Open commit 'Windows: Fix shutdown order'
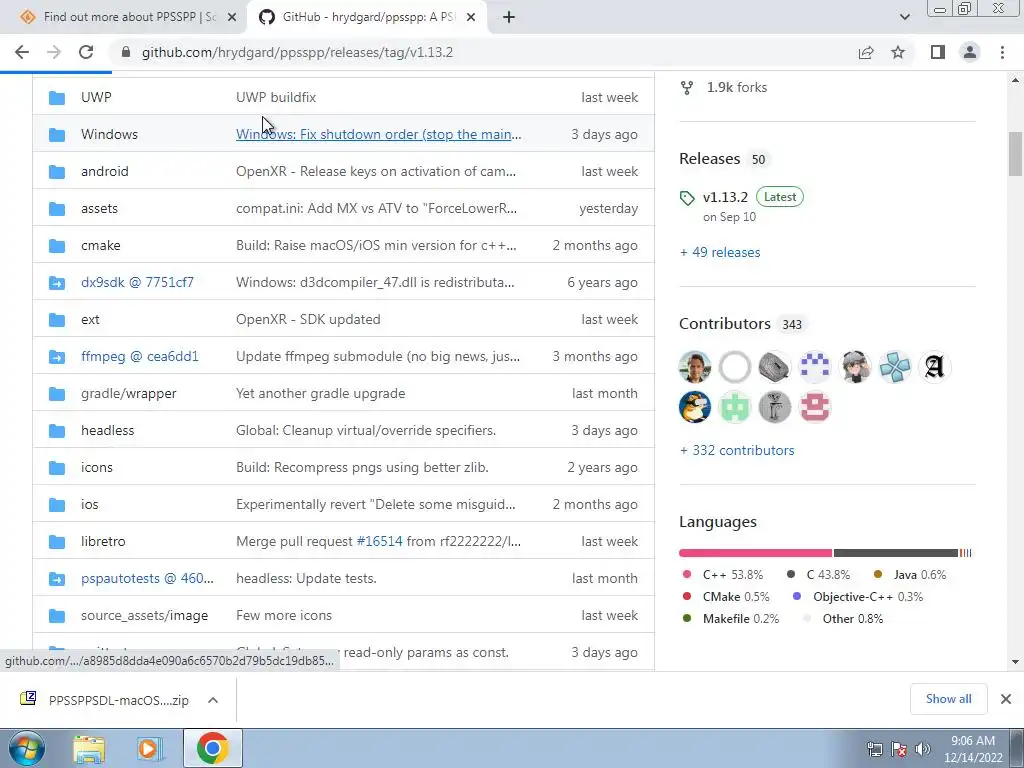Image resolution: width=1024 pixels, height=768 pixels. (379, 135)
